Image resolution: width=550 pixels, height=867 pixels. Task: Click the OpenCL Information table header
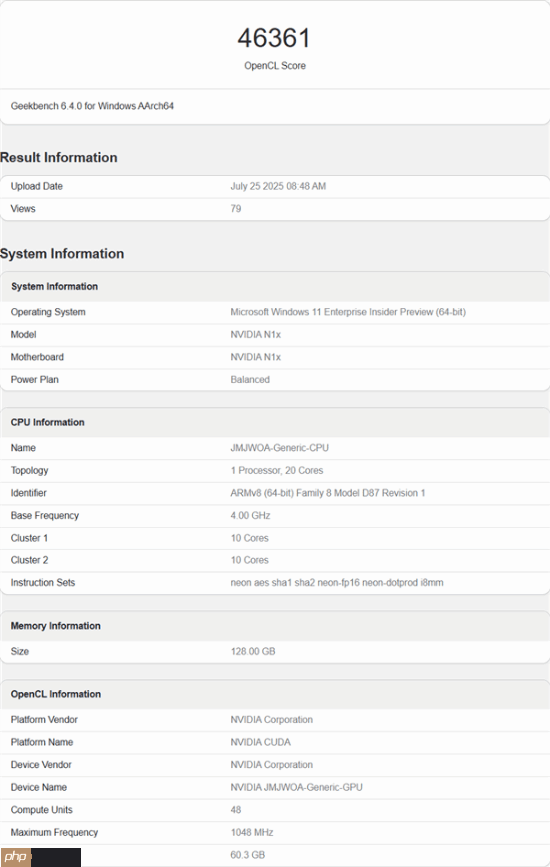(56, 694)
